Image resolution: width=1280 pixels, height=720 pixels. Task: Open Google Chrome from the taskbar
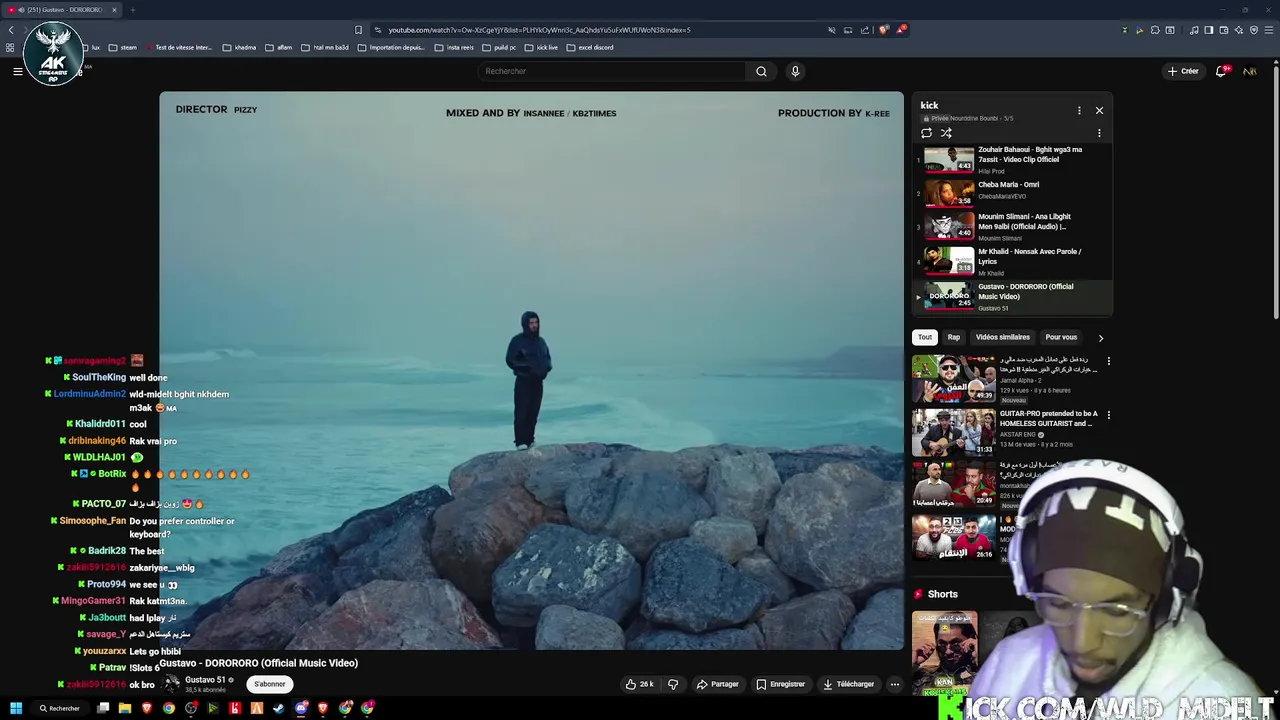[169, 708]
